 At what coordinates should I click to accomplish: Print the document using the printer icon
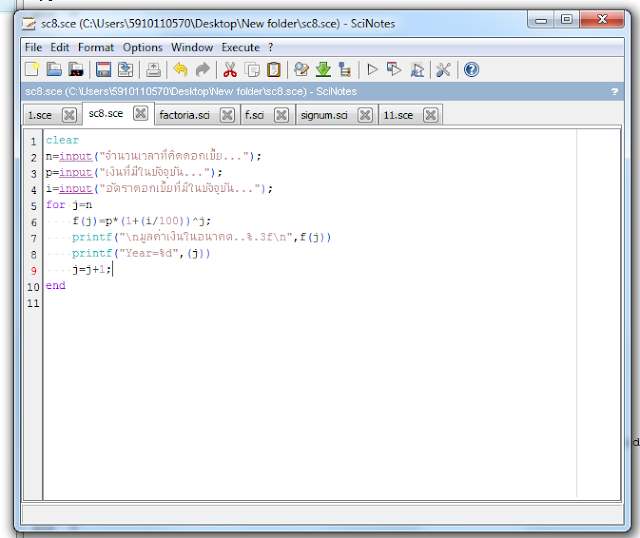[x=153, y=69]
